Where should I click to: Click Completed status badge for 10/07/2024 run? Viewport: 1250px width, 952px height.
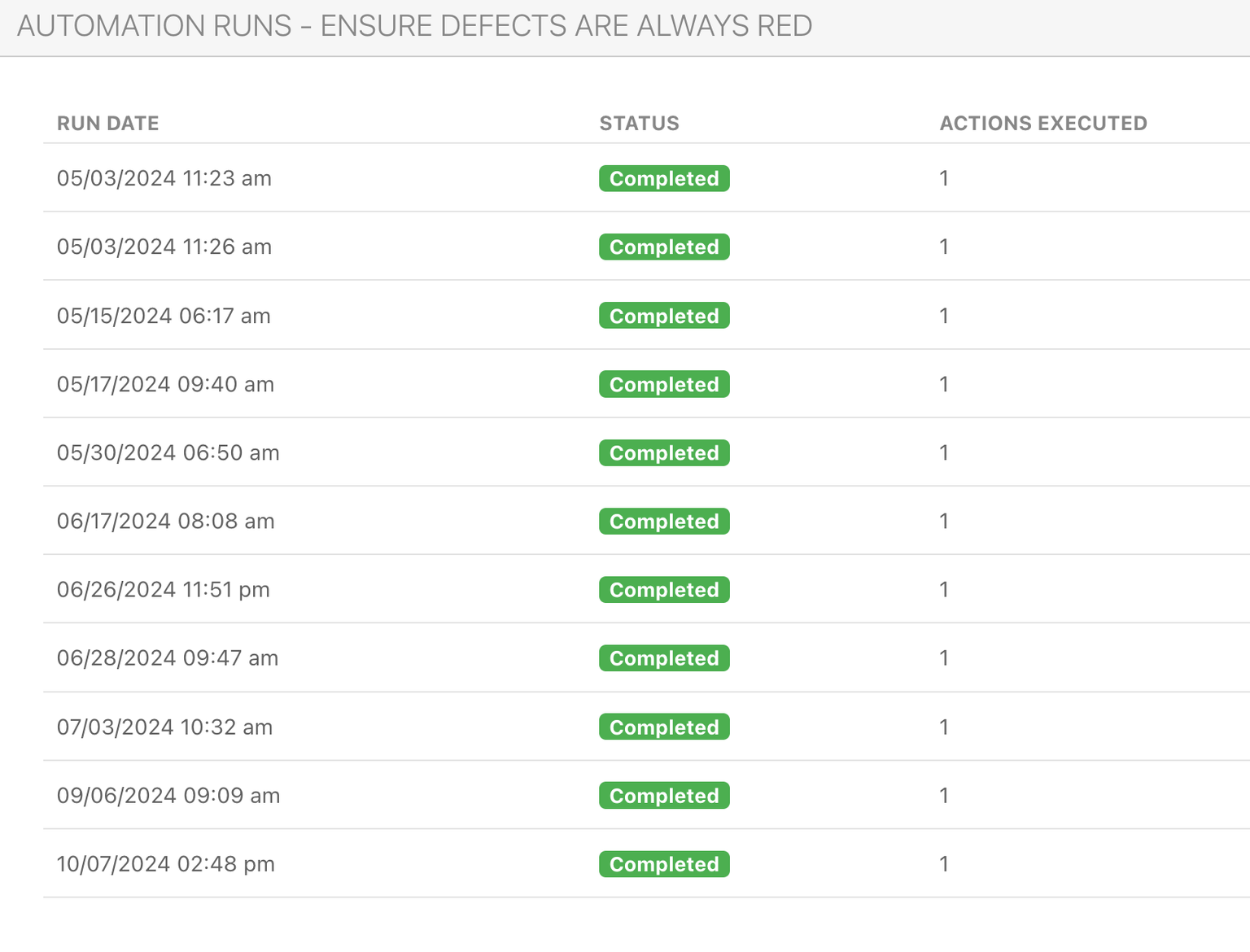(x=664, y=863)
